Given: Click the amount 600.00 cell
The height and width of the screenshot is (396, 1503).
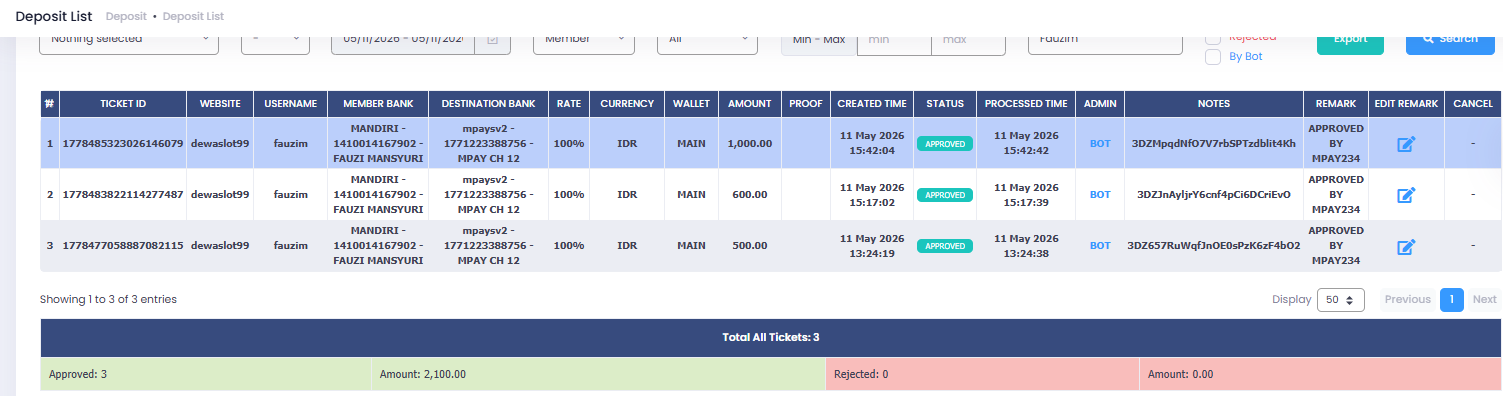Looking at the screenshot, I should point(749,195).
